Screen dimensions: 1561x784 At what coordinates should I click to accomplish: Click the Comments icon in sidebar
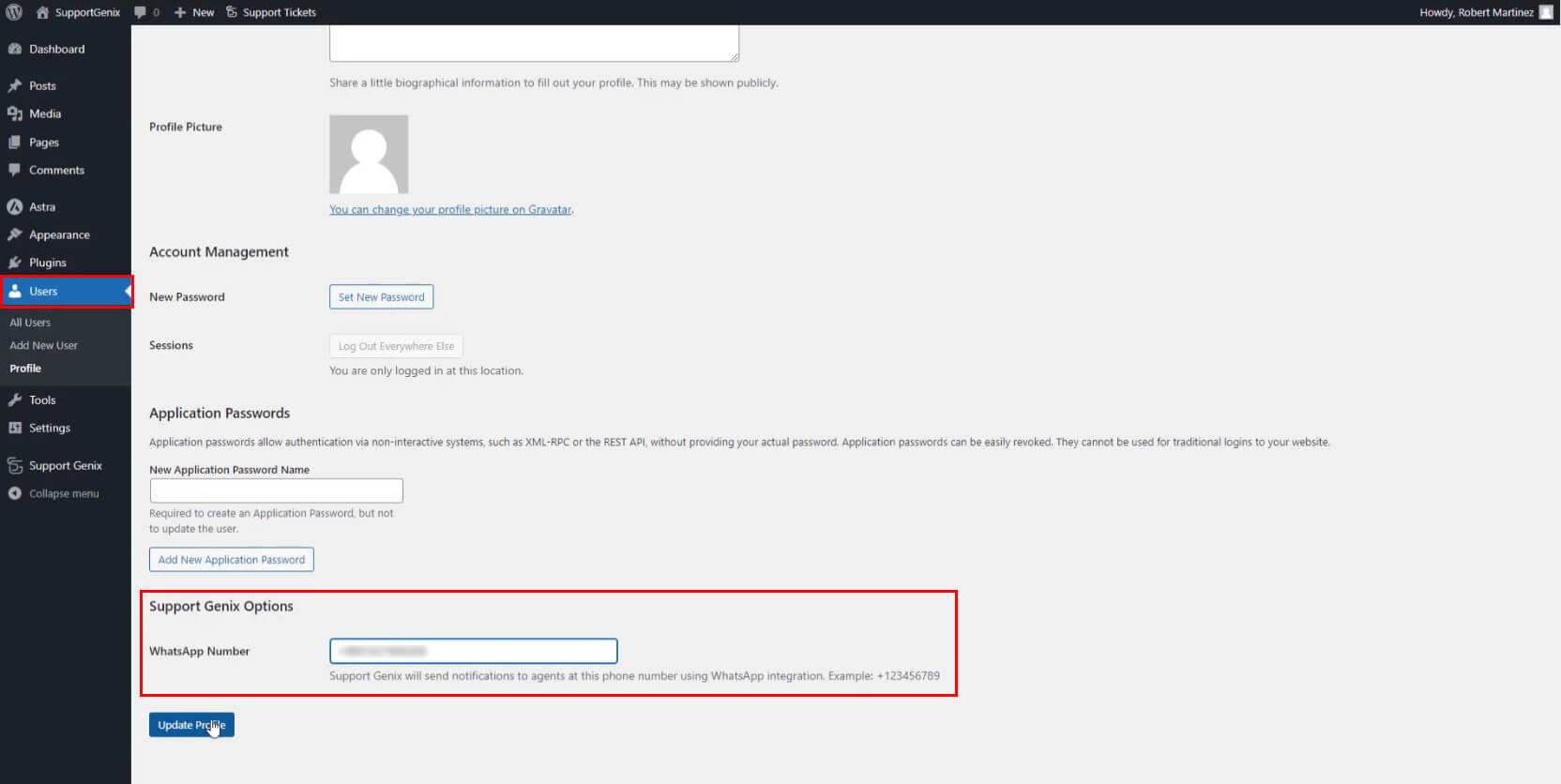[15, 170]
